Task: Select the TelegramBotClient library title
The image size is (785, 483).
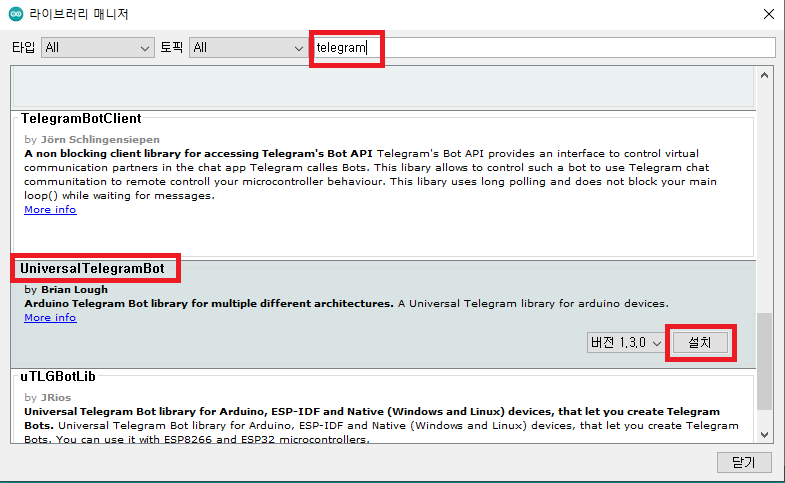Action: [x=81, y=119]
